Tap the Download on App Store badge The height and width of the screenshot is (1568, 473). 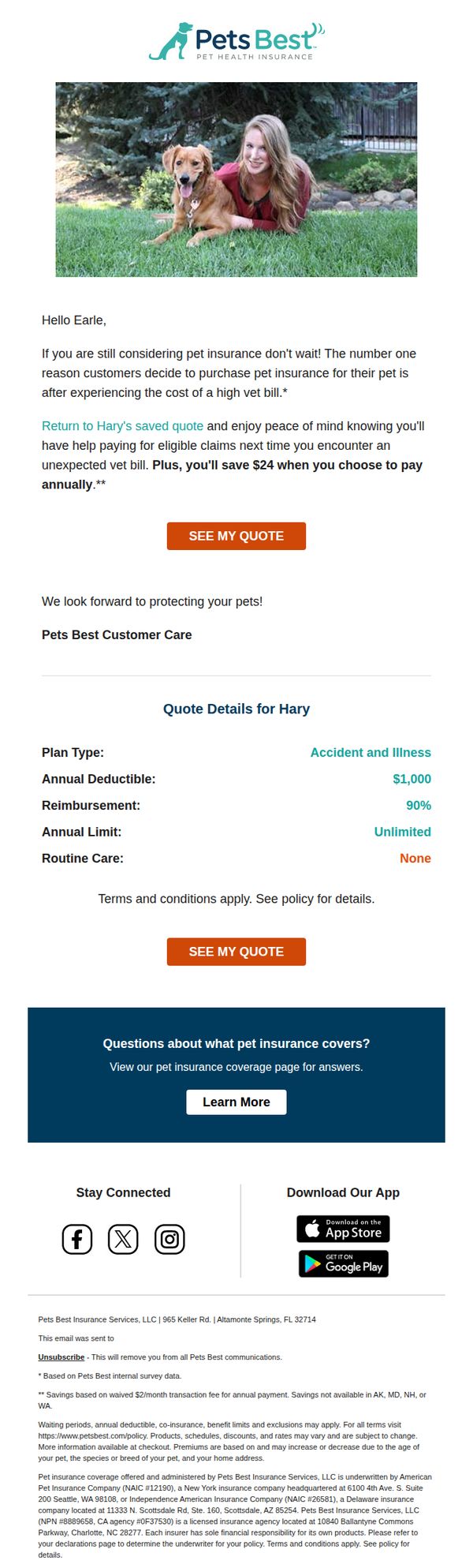(x=343, y=1229)
